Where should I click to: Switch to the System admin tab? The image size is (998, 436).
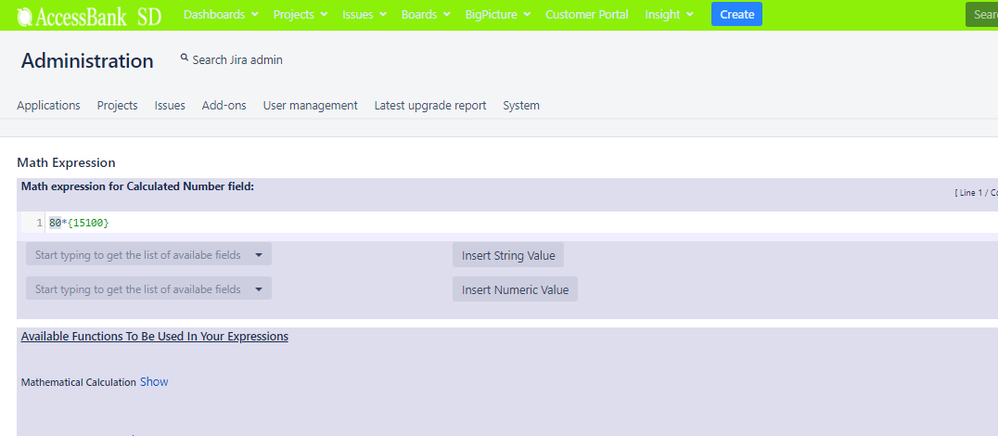pos(521,106)
